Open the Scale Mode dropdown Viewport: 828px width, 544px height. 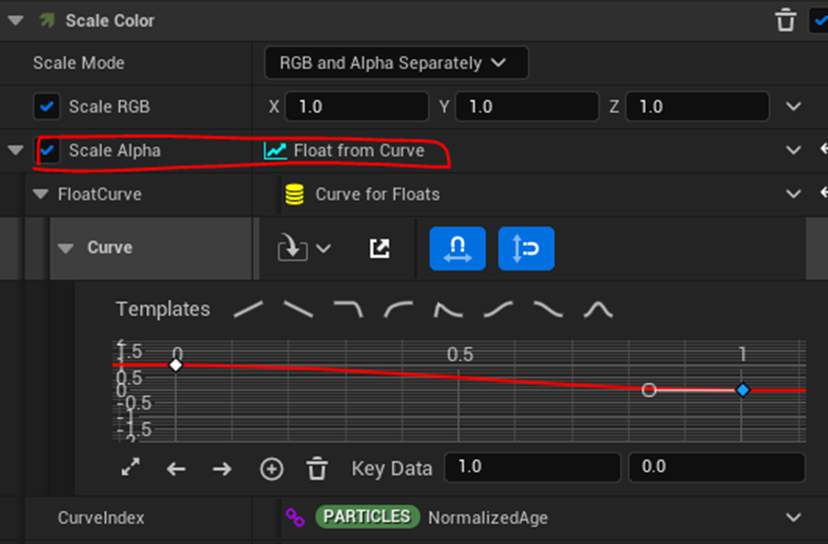(x=396, y=63)
